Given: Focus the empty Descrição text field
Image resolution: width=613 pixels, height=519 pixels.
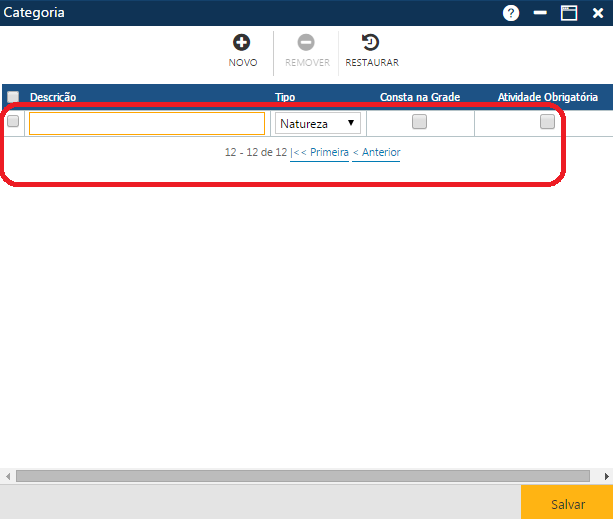Looking at the screenshot, I should pyautogui.click(x=147, y=123).
